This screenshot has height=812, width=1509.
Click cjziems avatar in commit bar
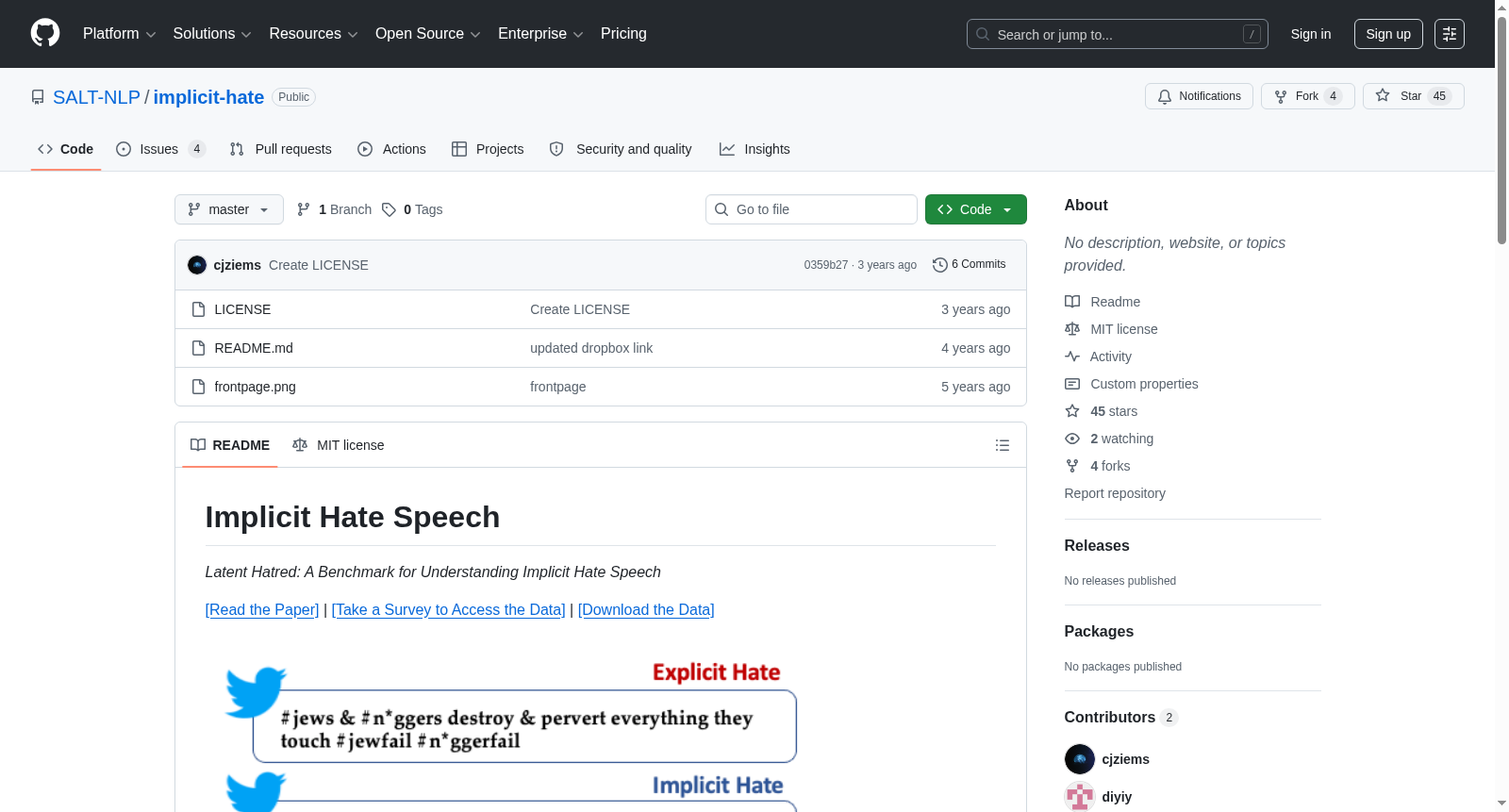197,265
